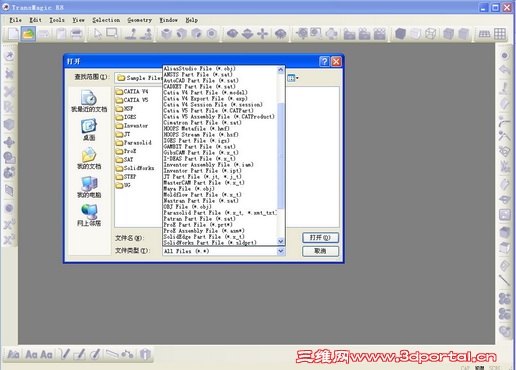Image resolution: width=516 pixels, height=370 pixels.
Task: Open the CATIA V4 folder
Action: click(132, 91)
